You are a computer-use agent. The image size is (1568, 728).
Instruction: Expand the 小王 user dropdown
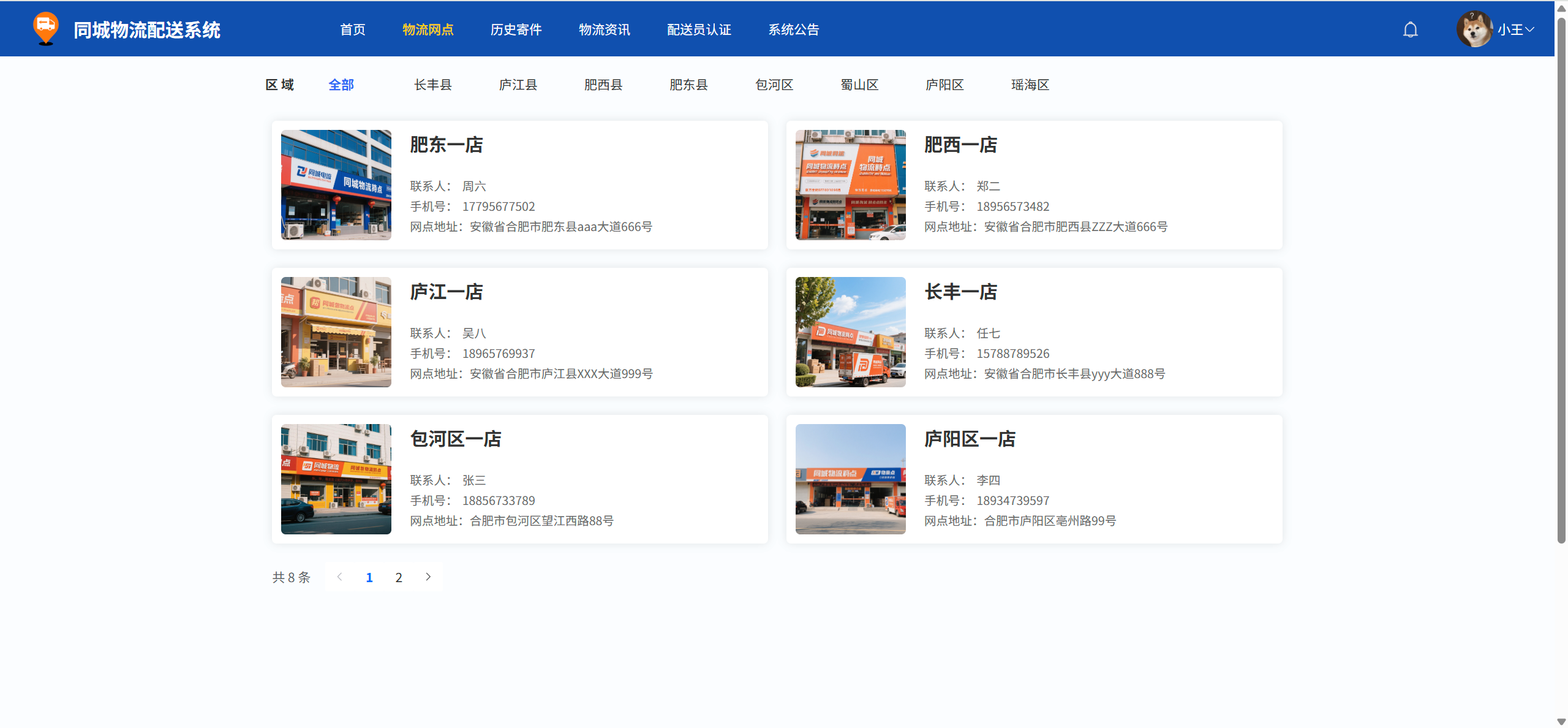point(1516,29)
